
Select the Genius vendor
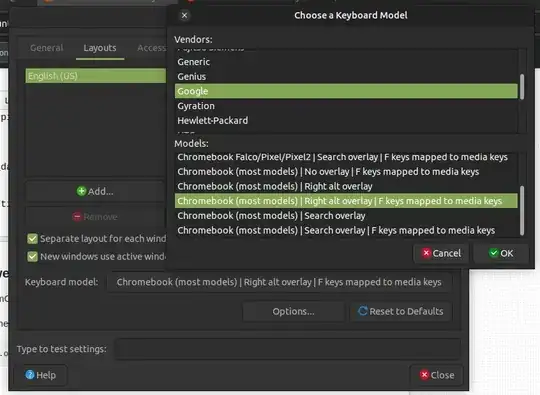pyautogui.click(x=346, y=76)
